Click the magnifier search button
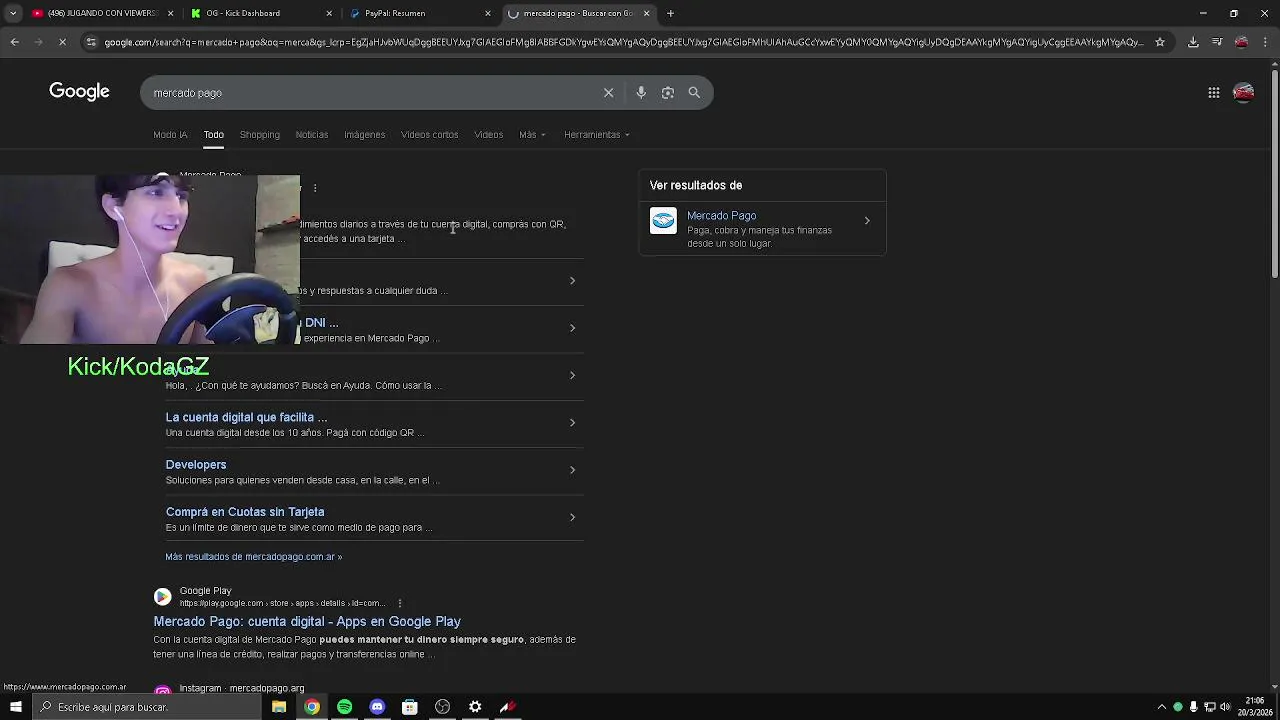Image resolution: width=1280 pixels, height=720 pixels. pos(694,93)
